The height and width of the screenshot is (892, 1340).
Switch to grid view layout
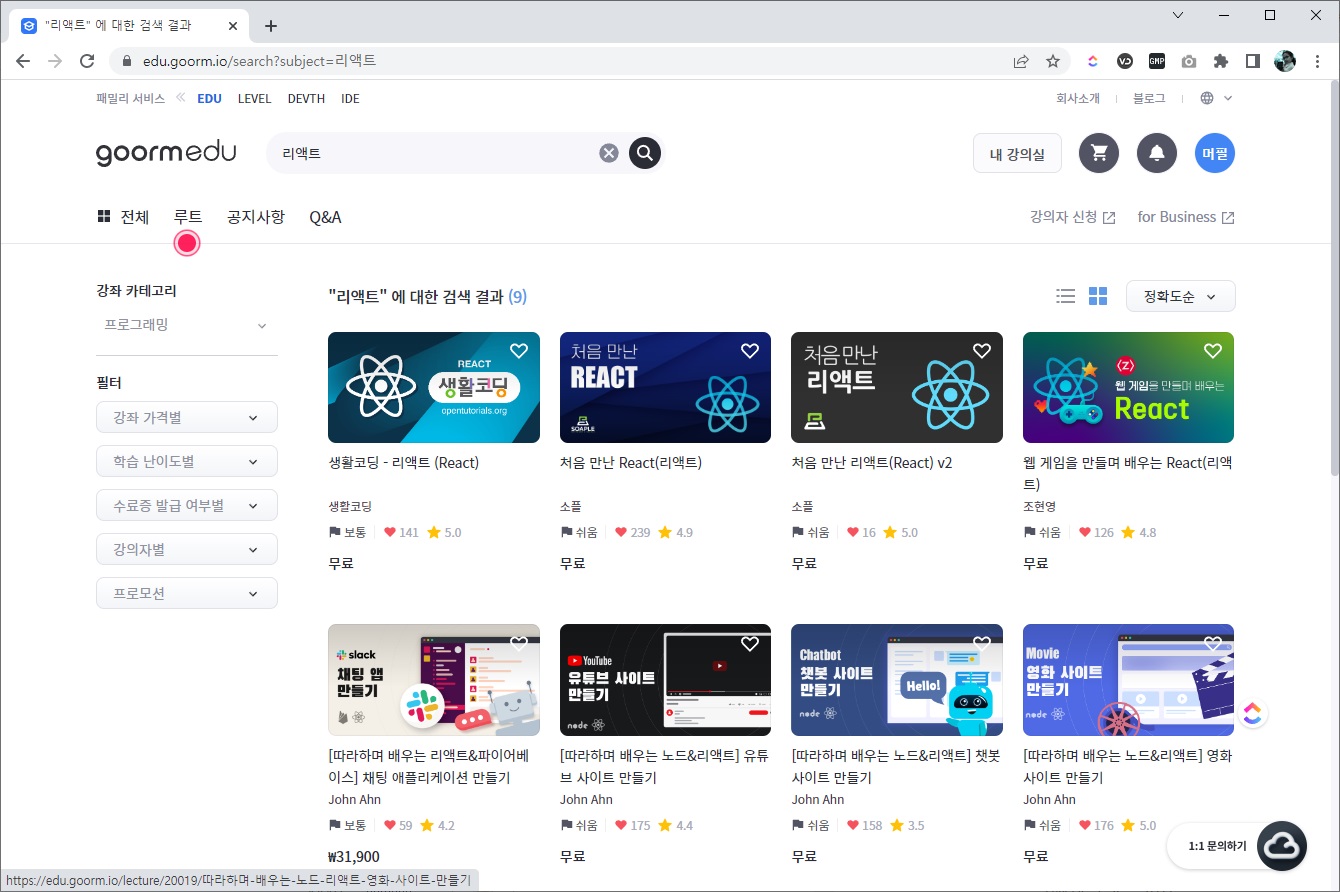(1098, 296)
